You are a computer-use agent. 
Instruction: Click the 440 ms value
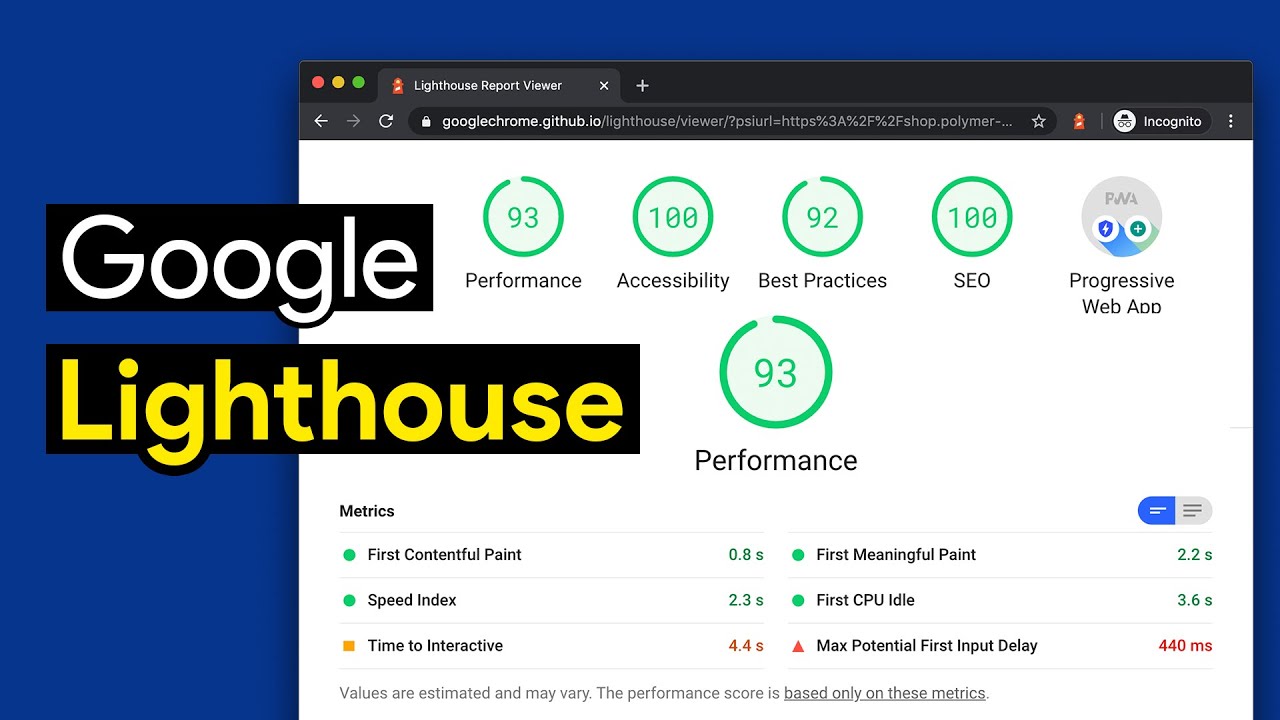point(1185,646)
